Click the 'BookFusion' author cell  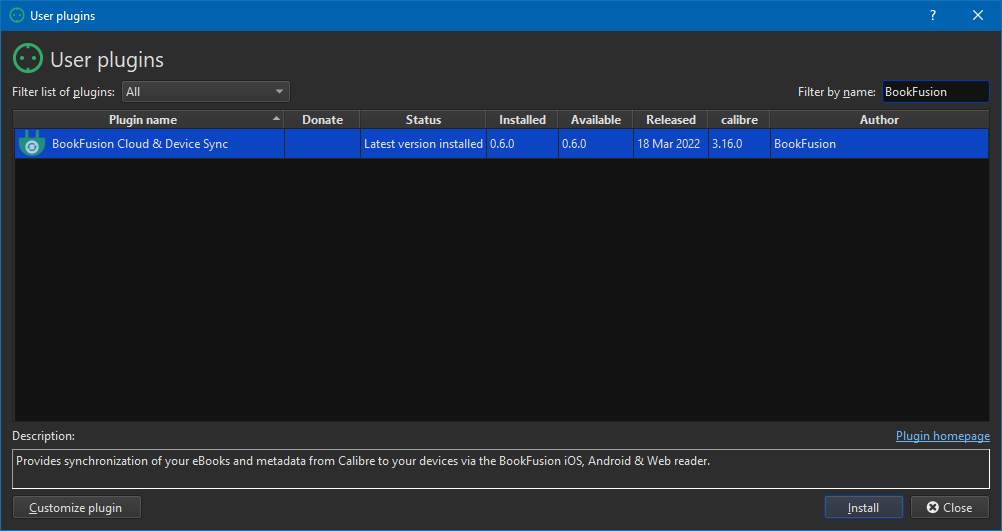[879, 144]
